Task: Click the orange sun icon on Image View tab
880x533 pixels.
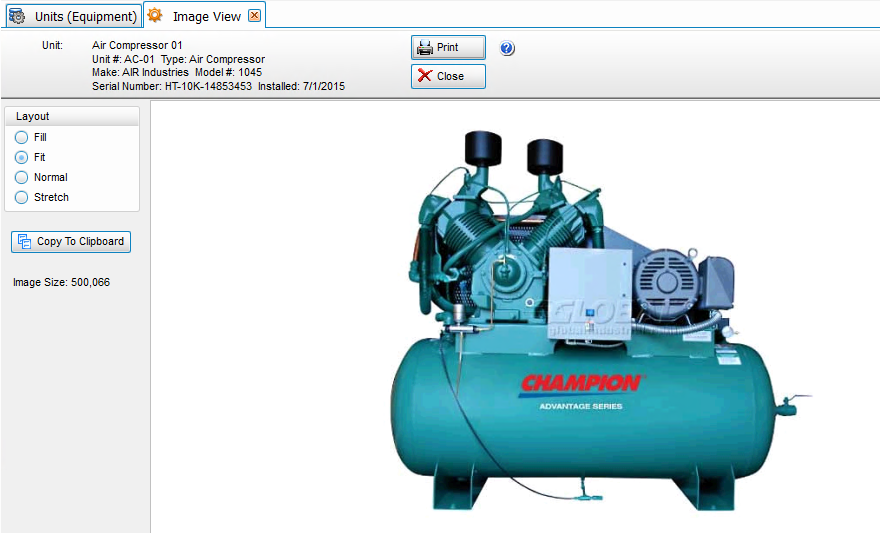Action: pyautogui.click(x=155, y=15)
